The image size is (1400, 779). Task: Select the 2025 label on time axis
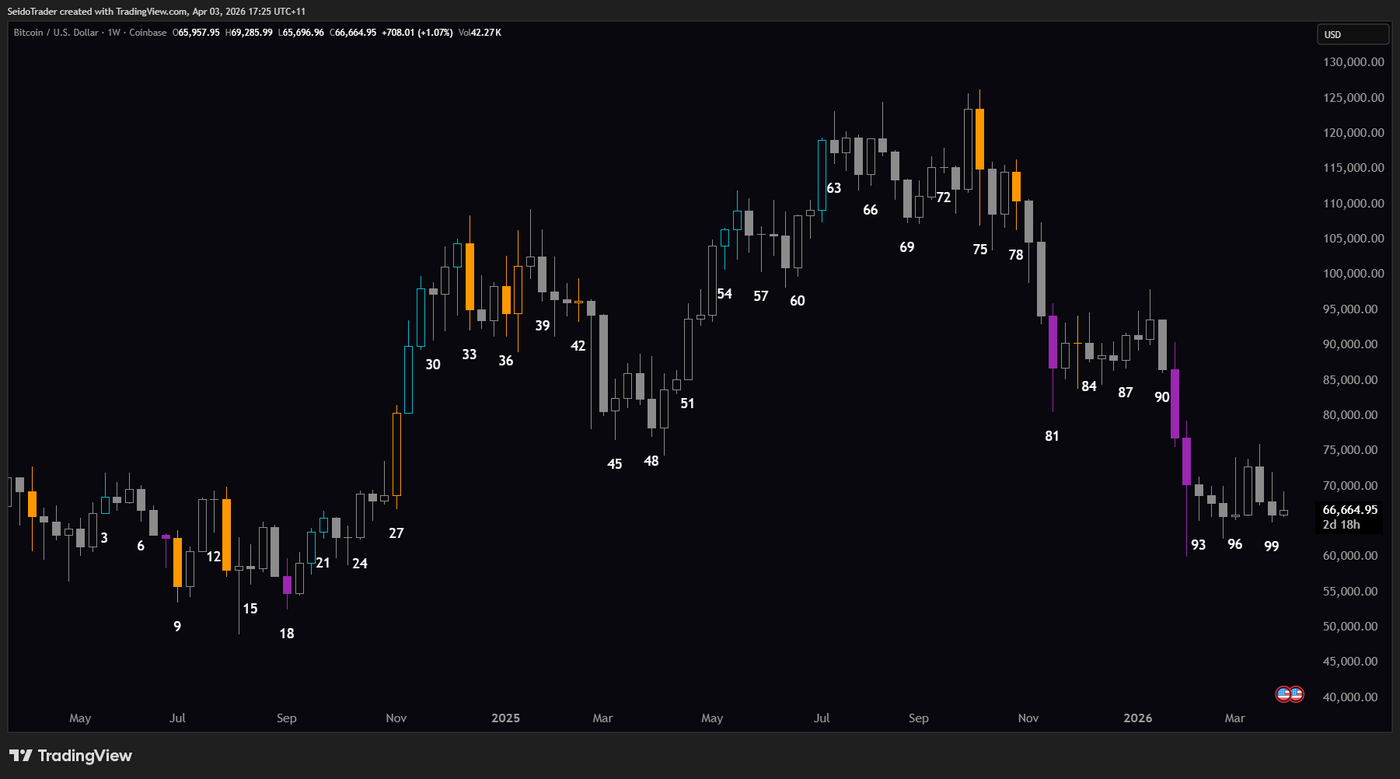pos(506,718)
